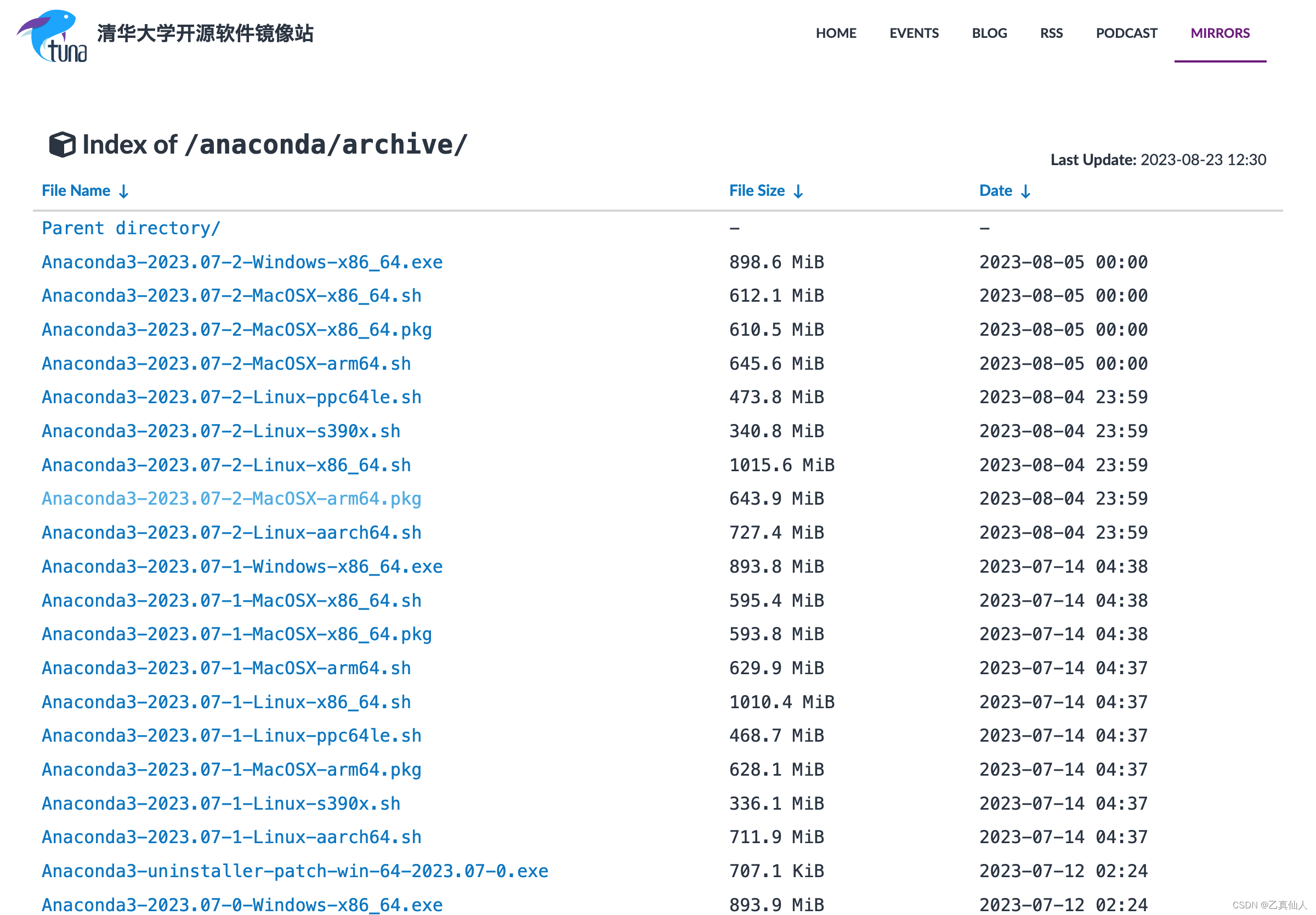Open Parent directory/ link
The height and width of the screenshot is (915, 1316).
131,228
